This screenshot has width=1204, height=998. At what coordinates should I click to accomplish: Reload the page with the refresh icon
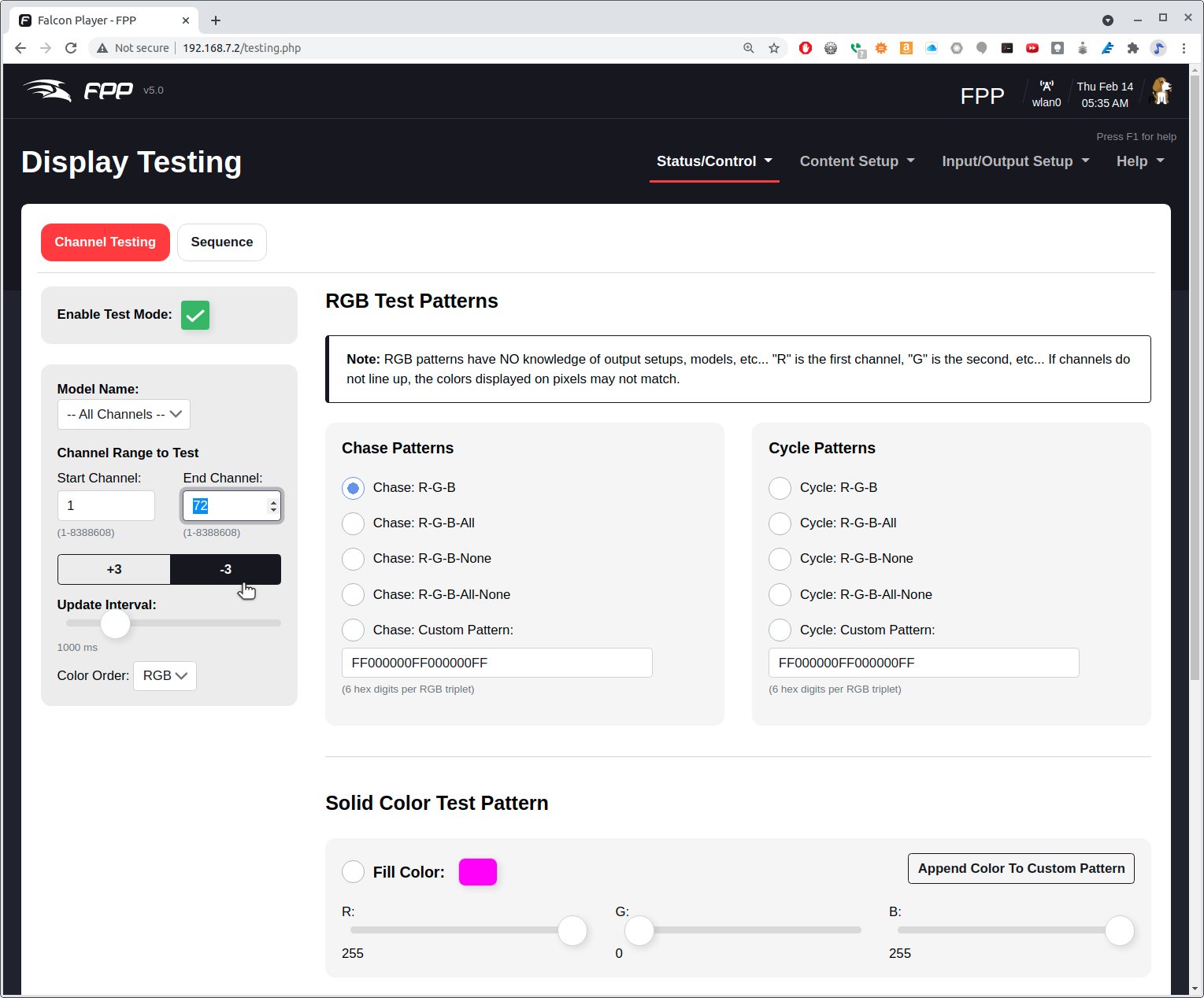(71, 47)
